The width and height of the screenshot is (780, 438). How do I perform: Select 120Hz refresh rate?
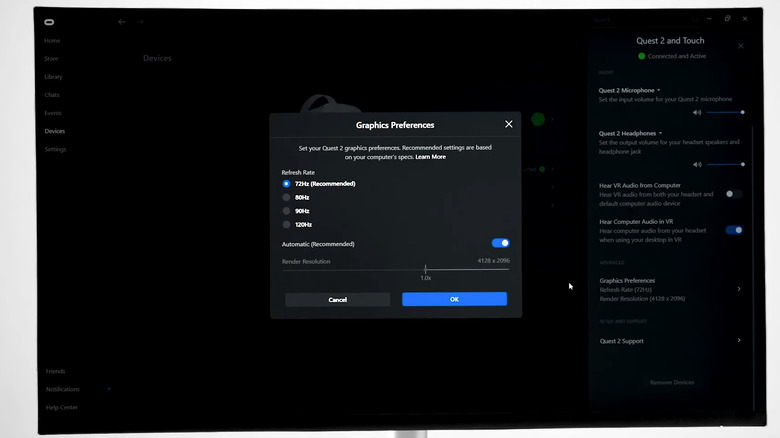tap(286, 224)
